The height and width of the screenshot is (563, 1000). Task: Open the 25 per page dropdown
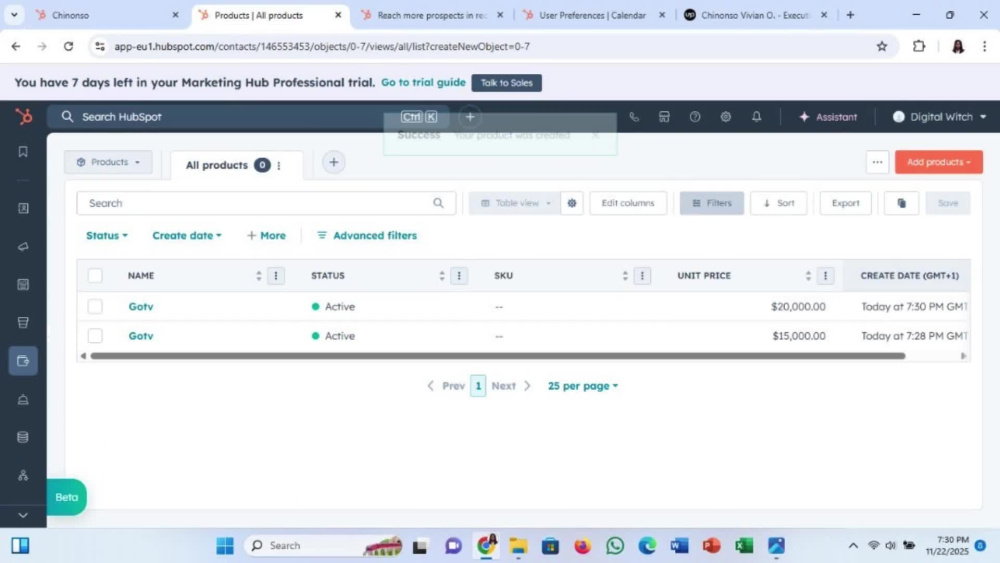582,386
